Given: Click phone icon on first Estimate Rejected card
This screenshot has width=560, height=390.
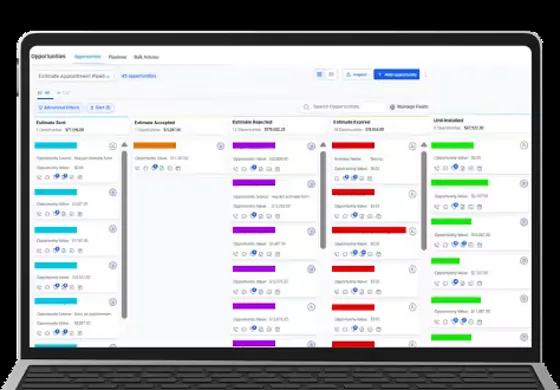Looking at the screenshot, I should click(236, 169).
